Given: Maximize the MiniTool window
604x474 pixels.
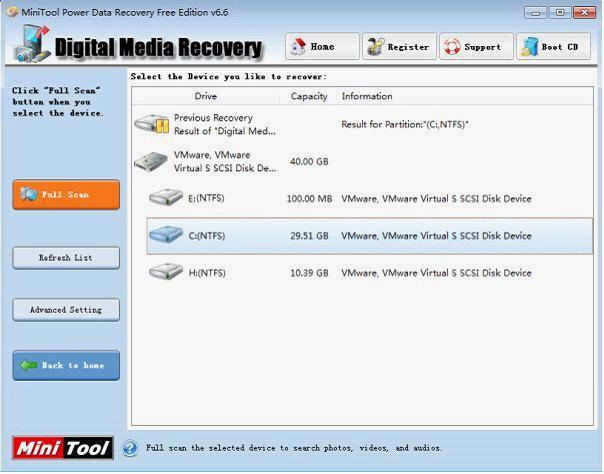Looking at the screenshot, I should click(x=560, y=13).
